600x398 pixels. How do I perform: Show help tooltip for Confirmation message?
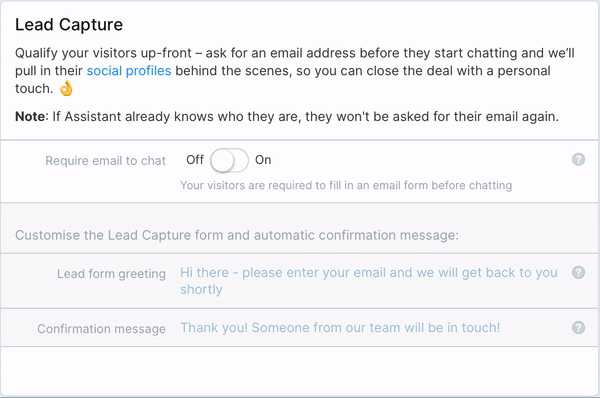point(578,328)
